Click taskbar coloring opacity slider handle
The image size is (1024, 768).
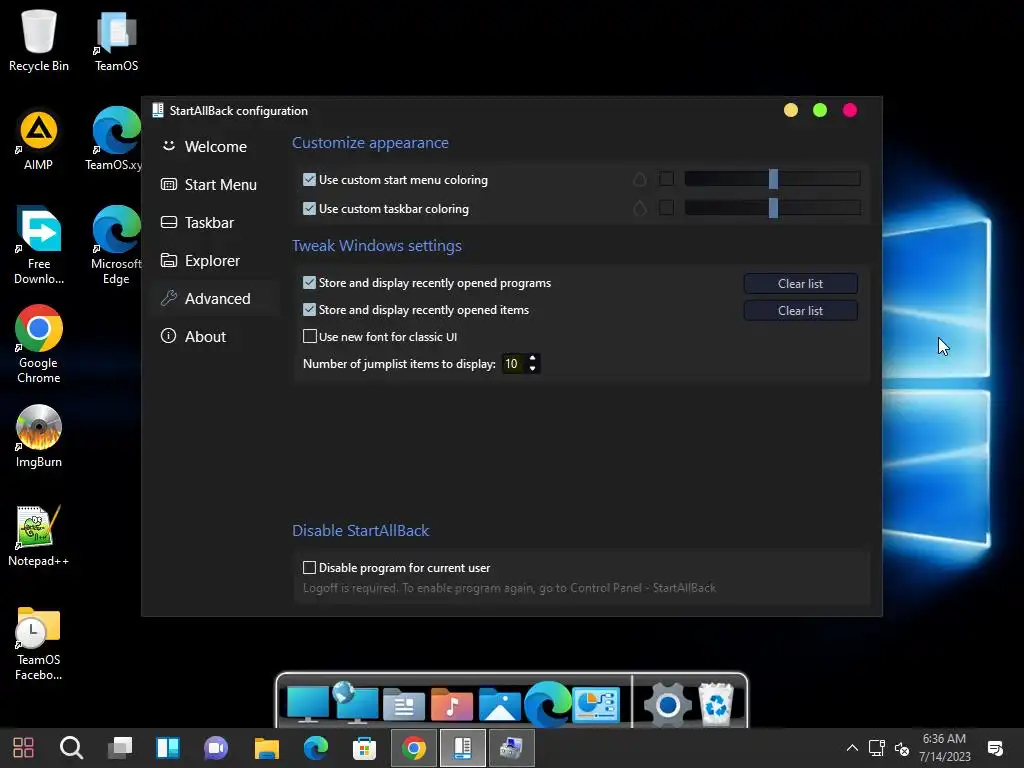[773, 208]
